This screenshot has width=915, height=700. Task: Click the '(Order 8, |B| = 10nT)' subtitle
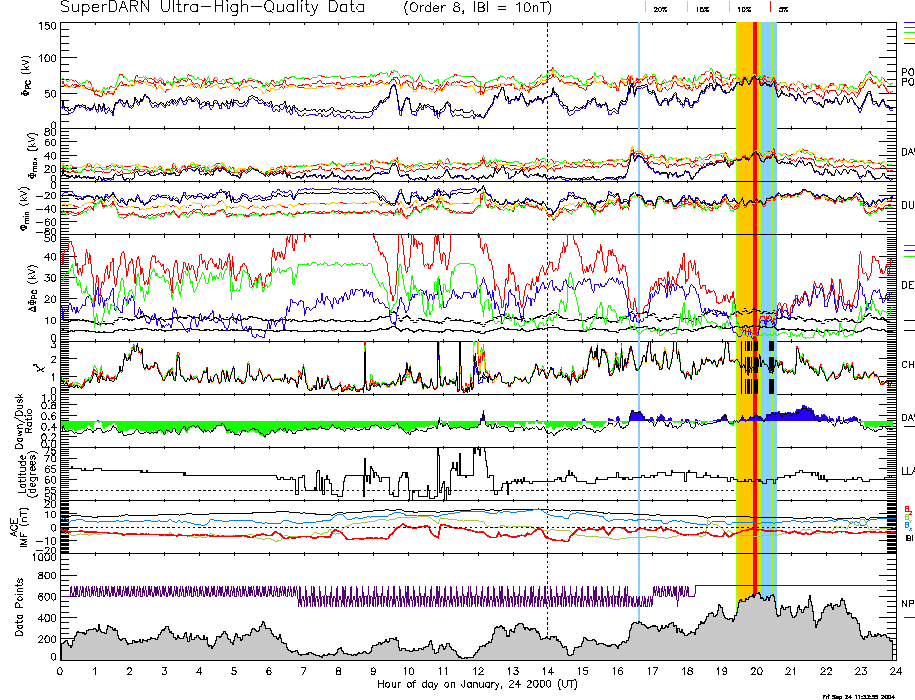point(477,8)
